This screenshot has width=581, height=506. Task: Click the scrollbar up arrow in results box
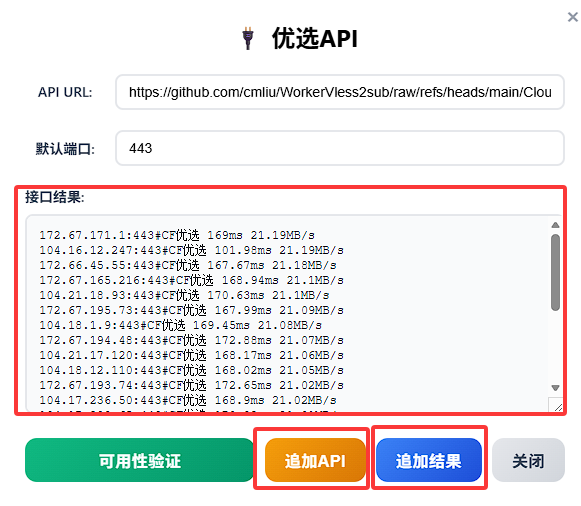coord(555,225)
